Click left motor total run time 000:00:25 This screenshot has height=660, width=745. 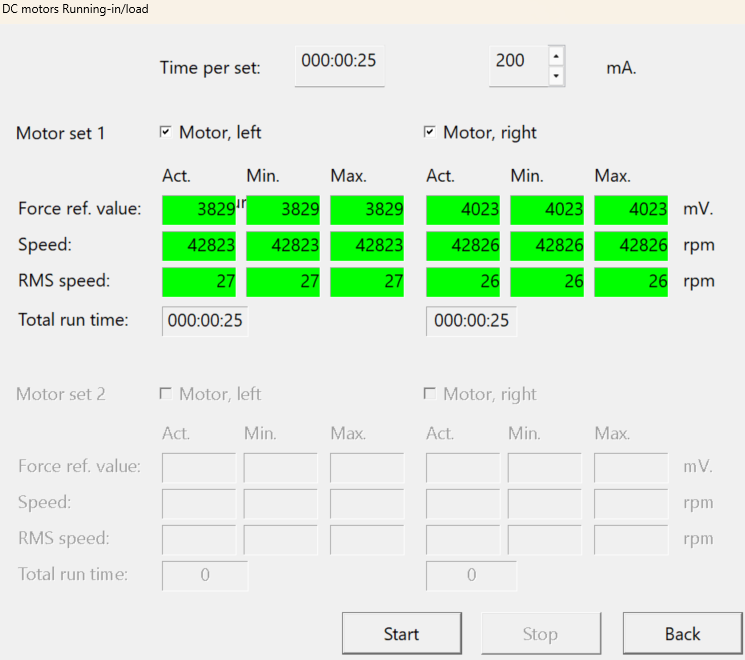pyautogui.click(x=205, y=321)
